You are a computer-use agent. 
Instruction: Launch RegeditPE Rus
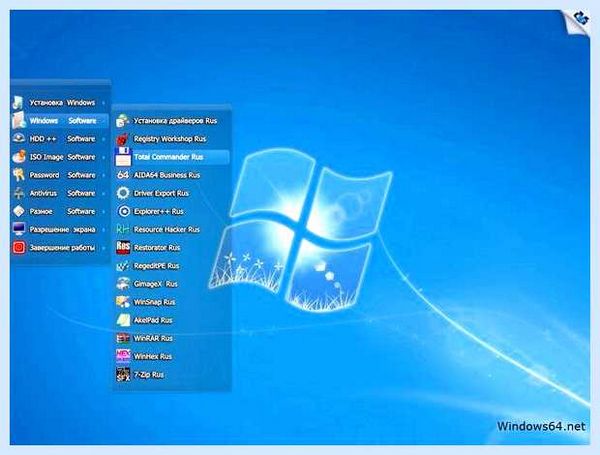[172, 266]
